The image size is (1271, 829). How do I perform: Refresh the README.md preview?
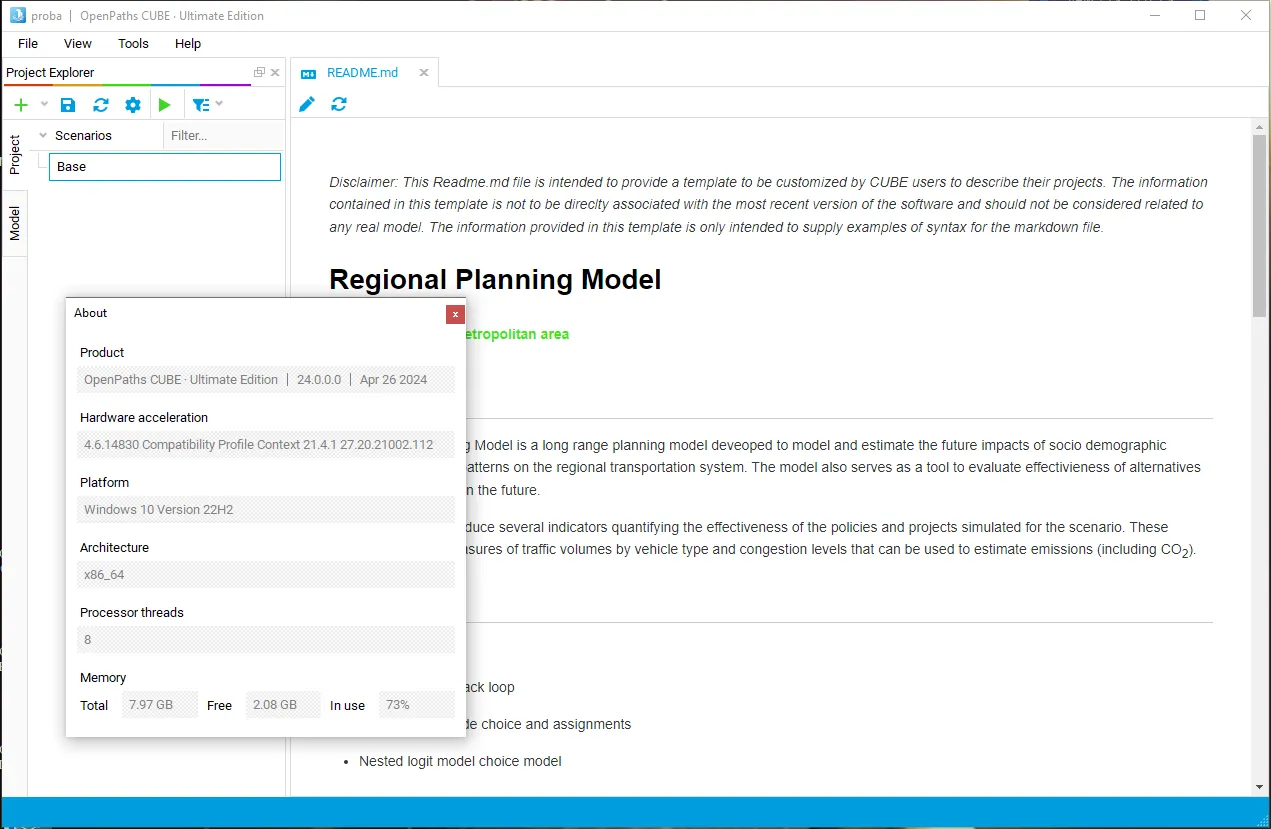[338, 103]
